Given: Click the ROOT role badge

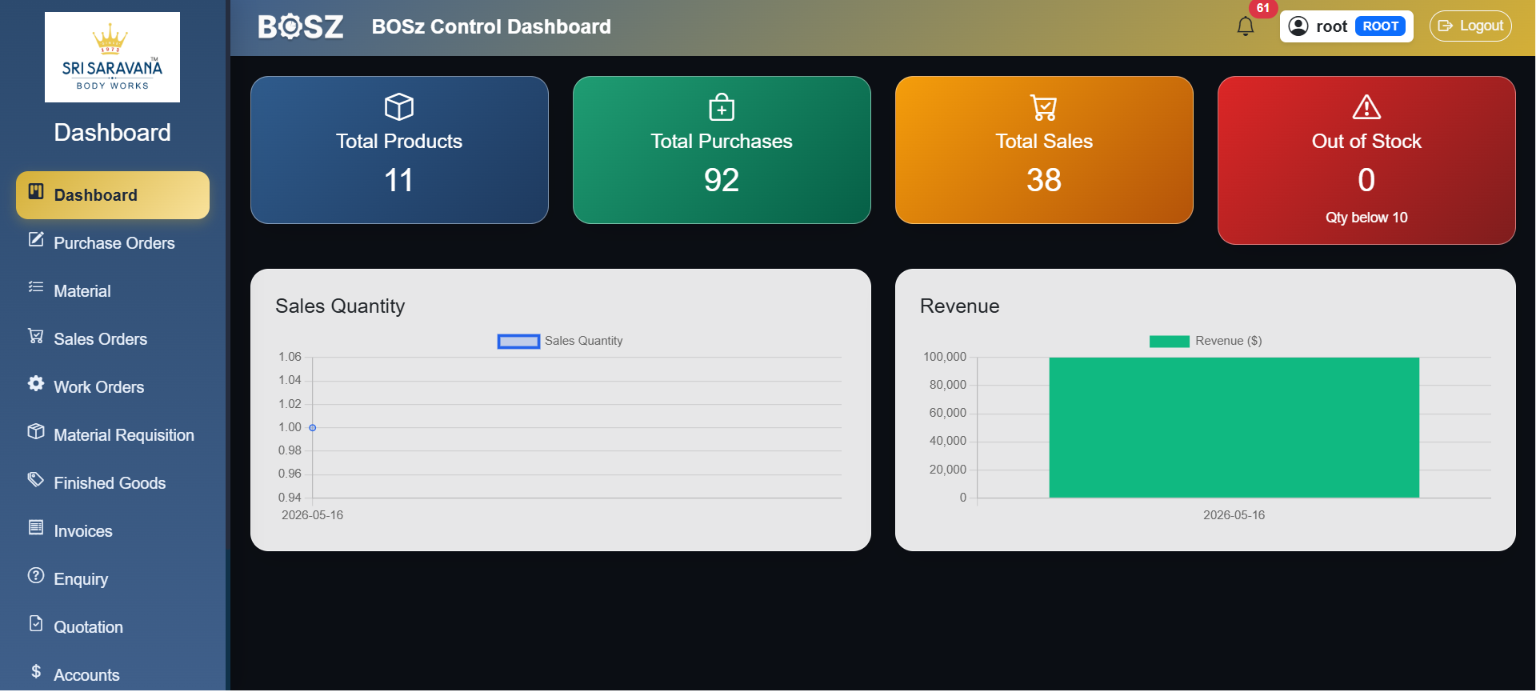Looking at the screenshot, I should [x=1380, y=26].
